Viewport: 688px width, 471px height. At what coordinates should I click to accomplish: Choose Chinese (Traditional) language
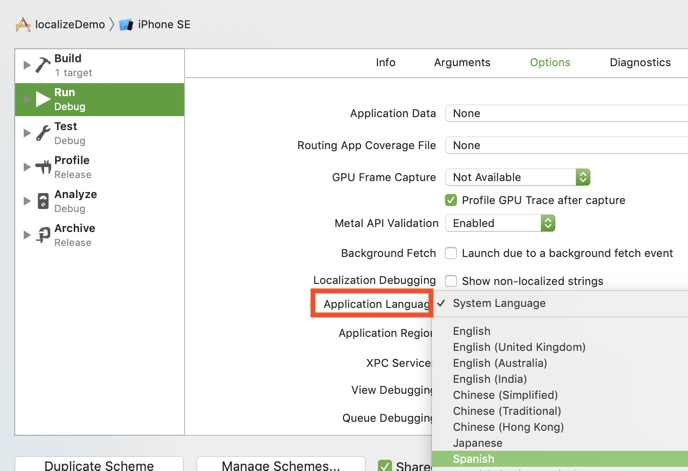tap(560, 411)
